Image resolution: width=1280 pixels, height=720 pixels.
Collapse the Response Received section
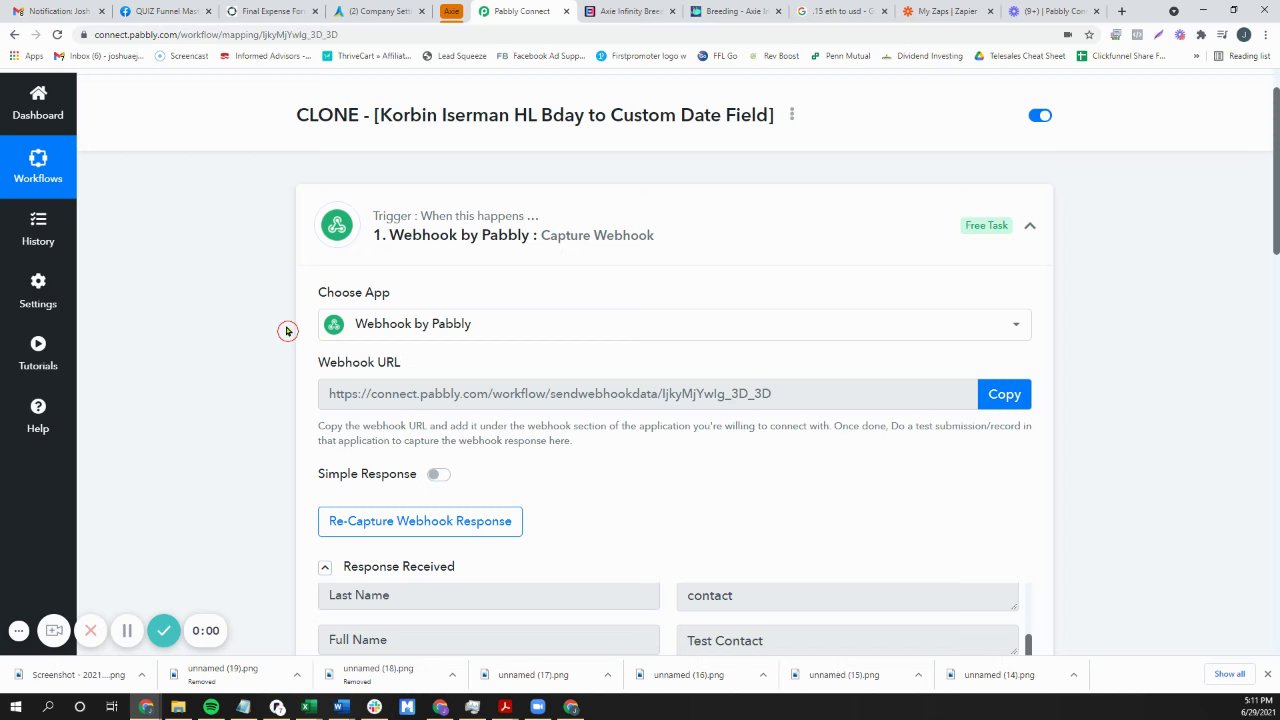tap(325, 567)
